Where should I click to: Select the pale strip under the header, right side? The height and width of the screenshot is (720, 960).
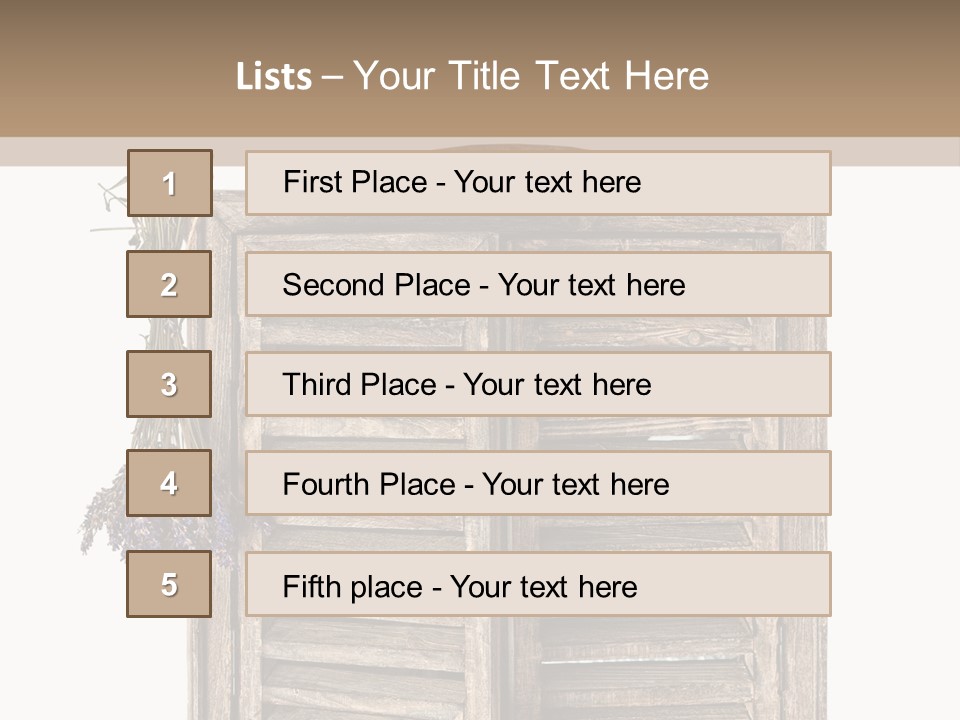click(x=895, y=152)
